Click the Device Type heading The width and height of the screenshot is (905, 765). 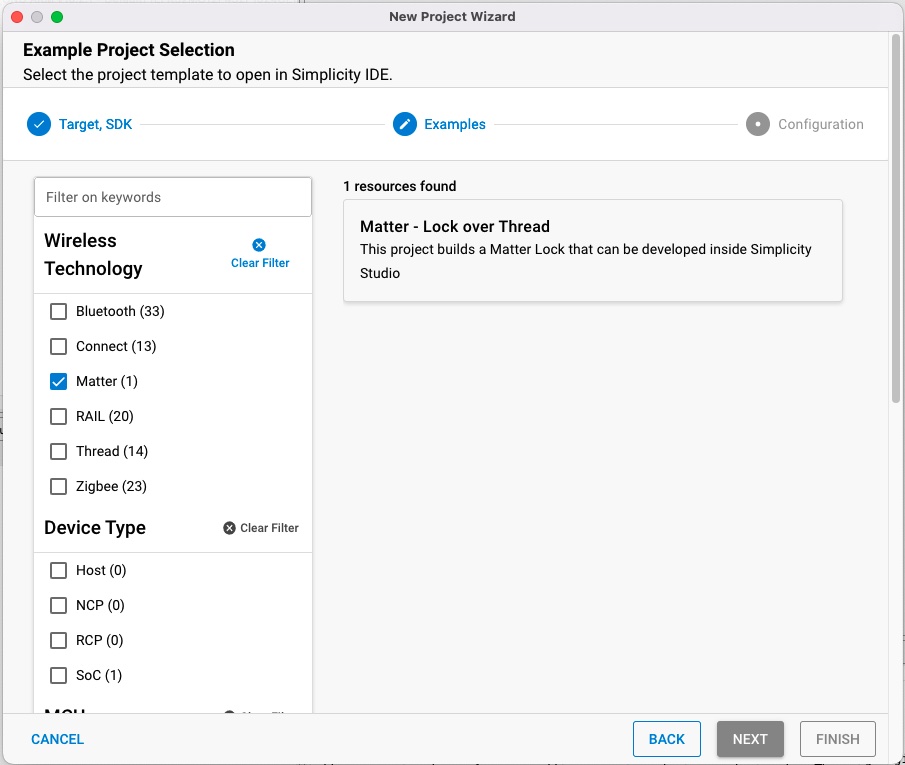[x=95, y=528]
